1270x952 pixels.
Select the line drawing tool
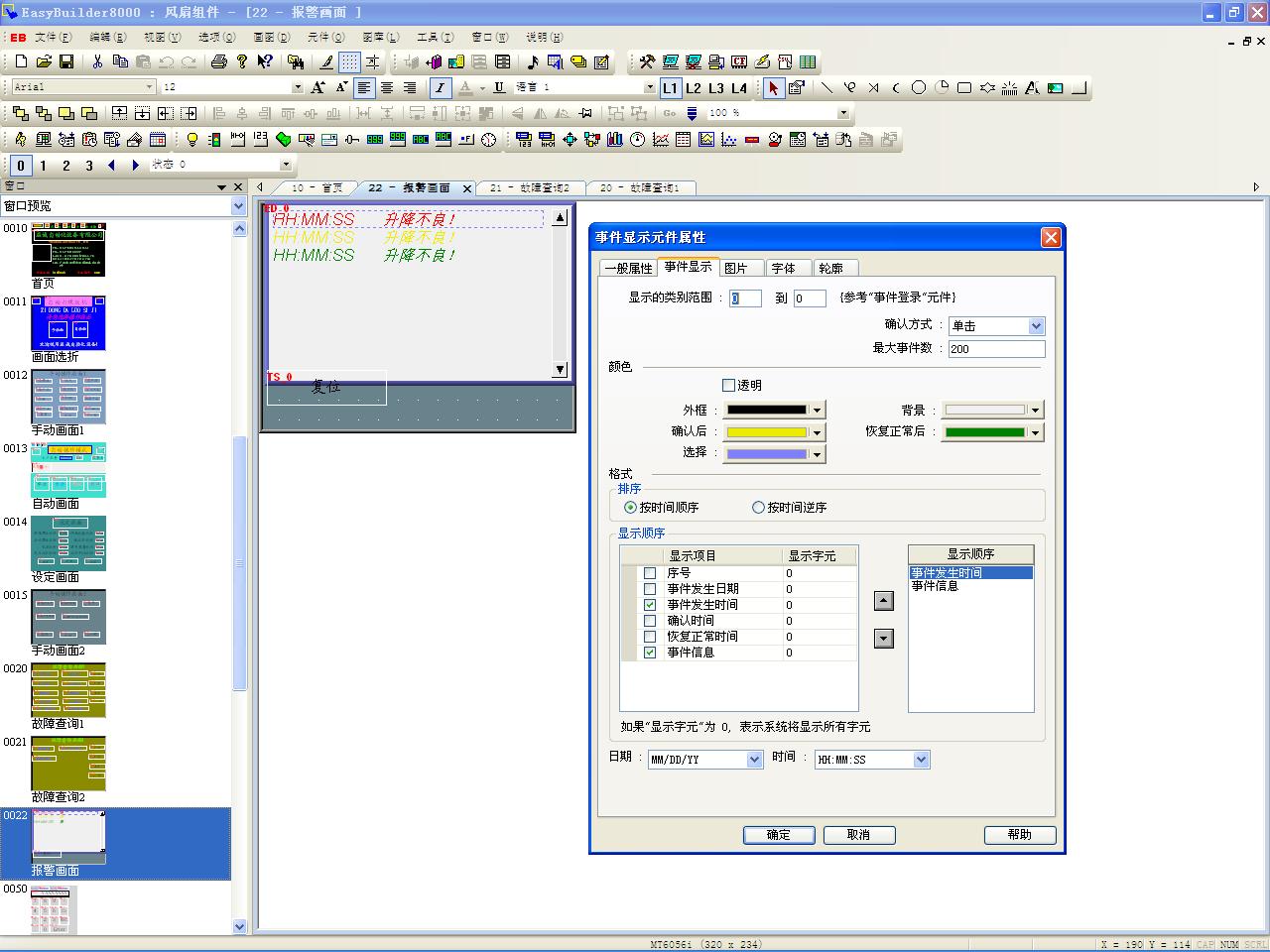click(826, 87)
